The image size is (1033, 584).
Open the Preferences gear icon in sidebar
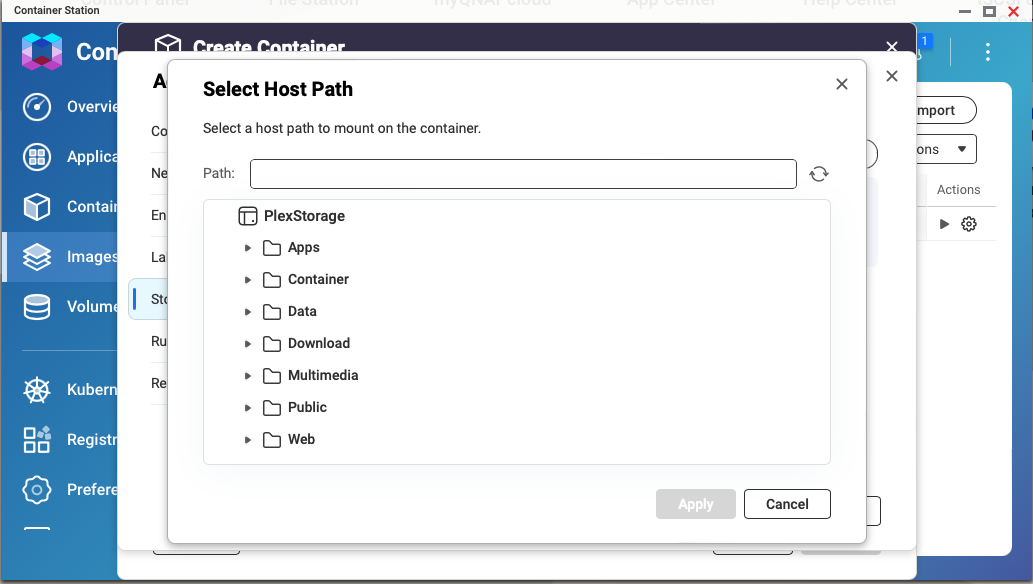tap(37, 490)
